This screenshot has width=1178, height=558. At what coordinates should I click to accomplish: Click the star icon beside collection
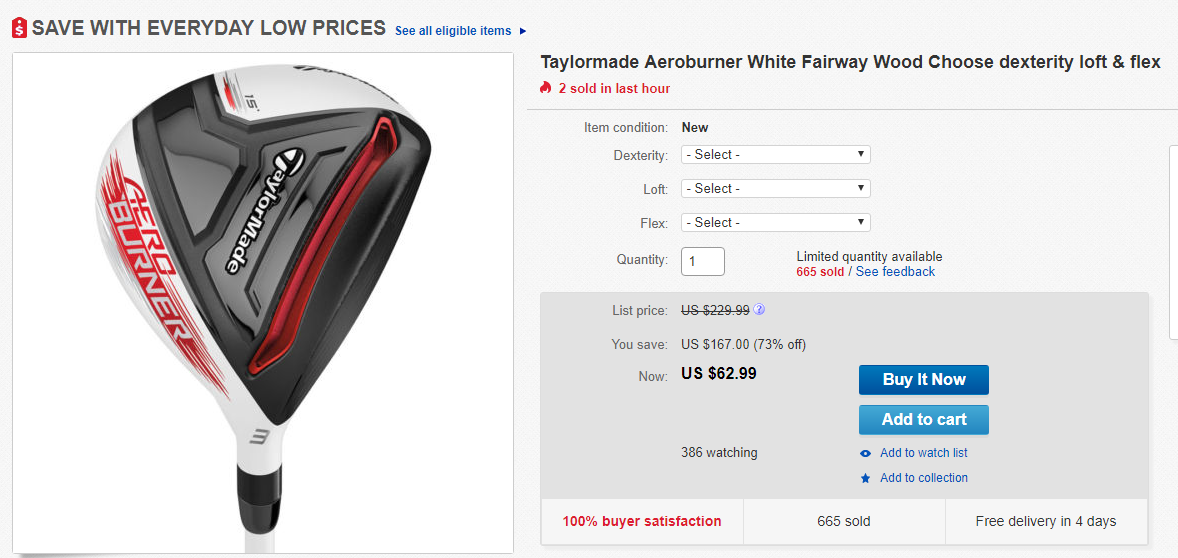866,478
